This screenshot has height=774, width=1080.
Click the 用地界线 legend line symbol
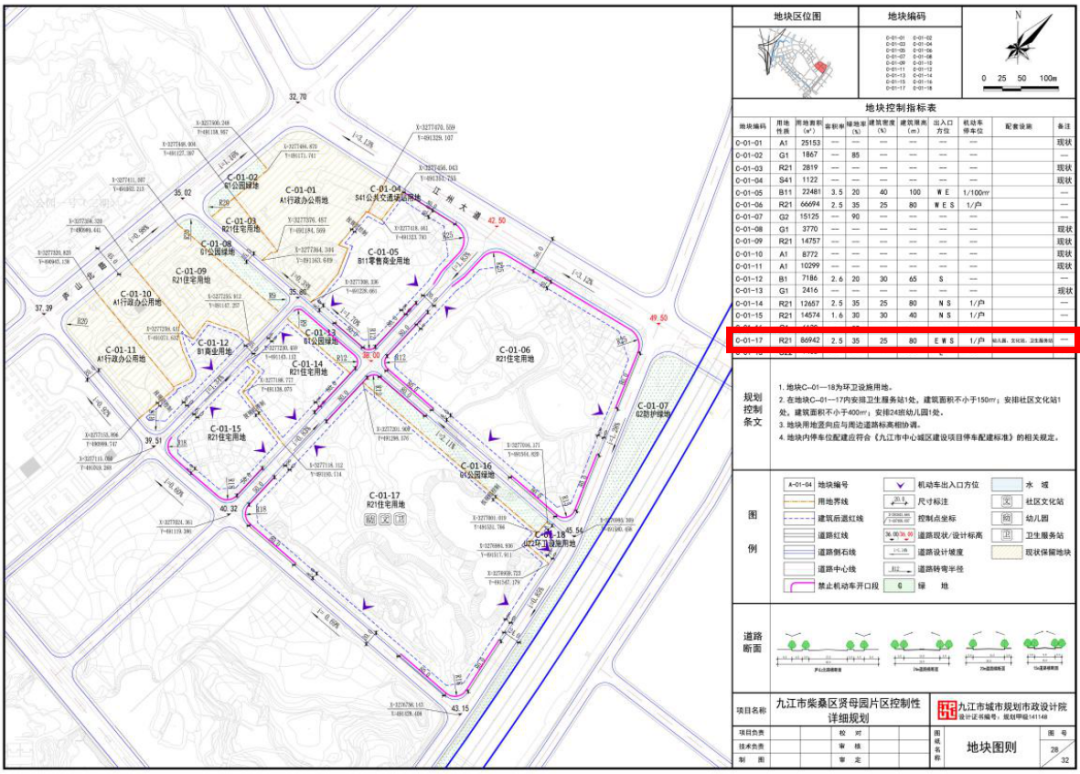798,502
